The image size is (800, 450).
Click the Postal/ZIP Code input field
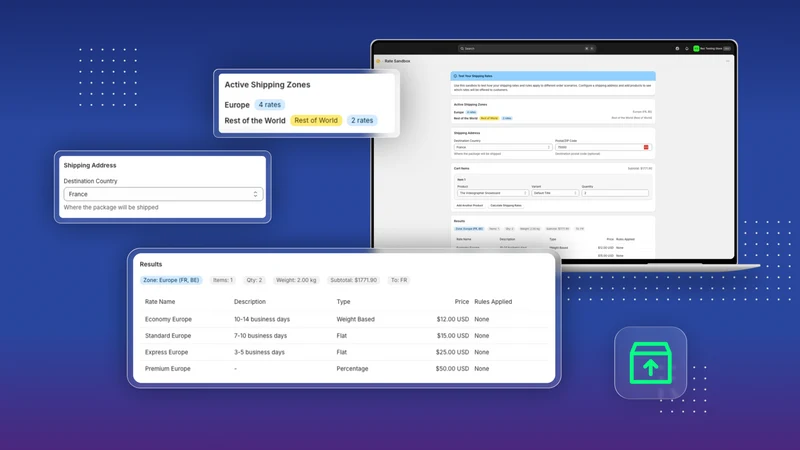coord(602,147)
